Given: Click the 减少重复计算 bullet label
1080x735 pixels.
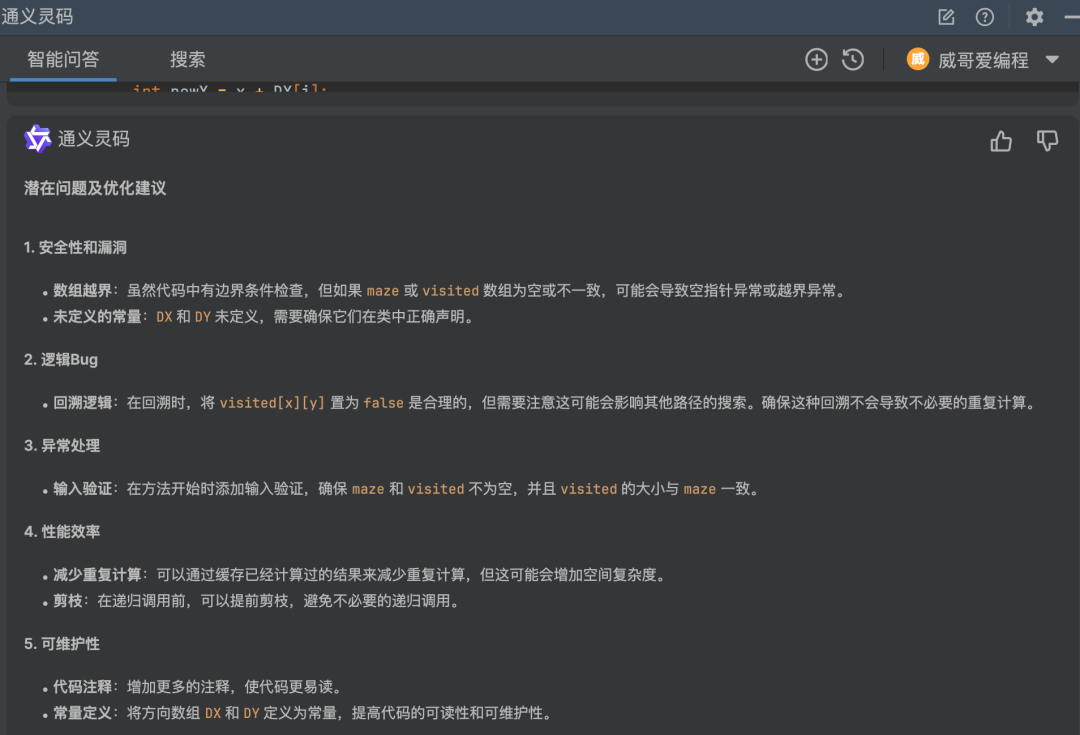Looking at the screenshot, I should click(x=97, y=575).
